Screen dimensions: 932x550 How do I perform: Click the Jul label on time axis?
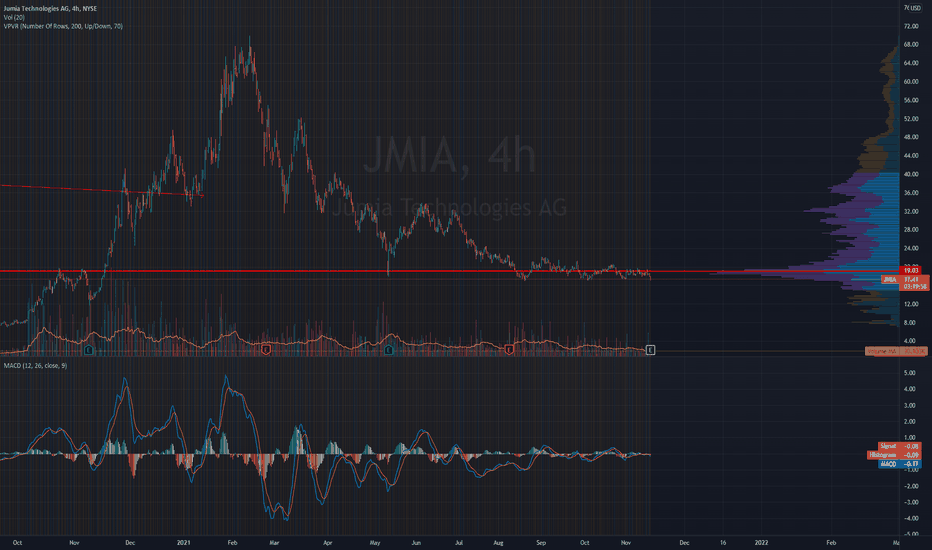click(x=458, y=542)
